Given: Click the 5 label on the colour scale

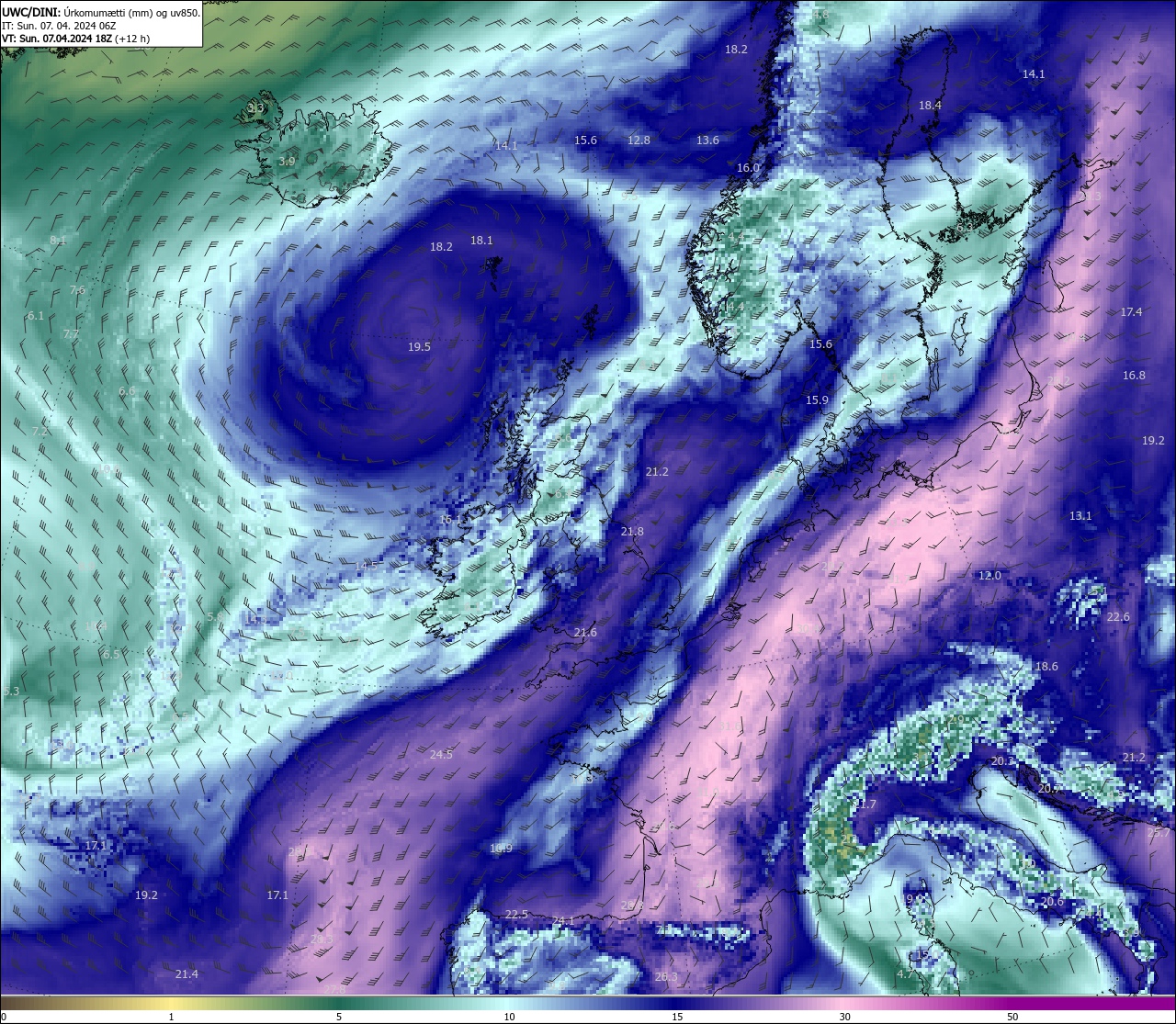Looking at the screenshot, I should (339, 1017).
